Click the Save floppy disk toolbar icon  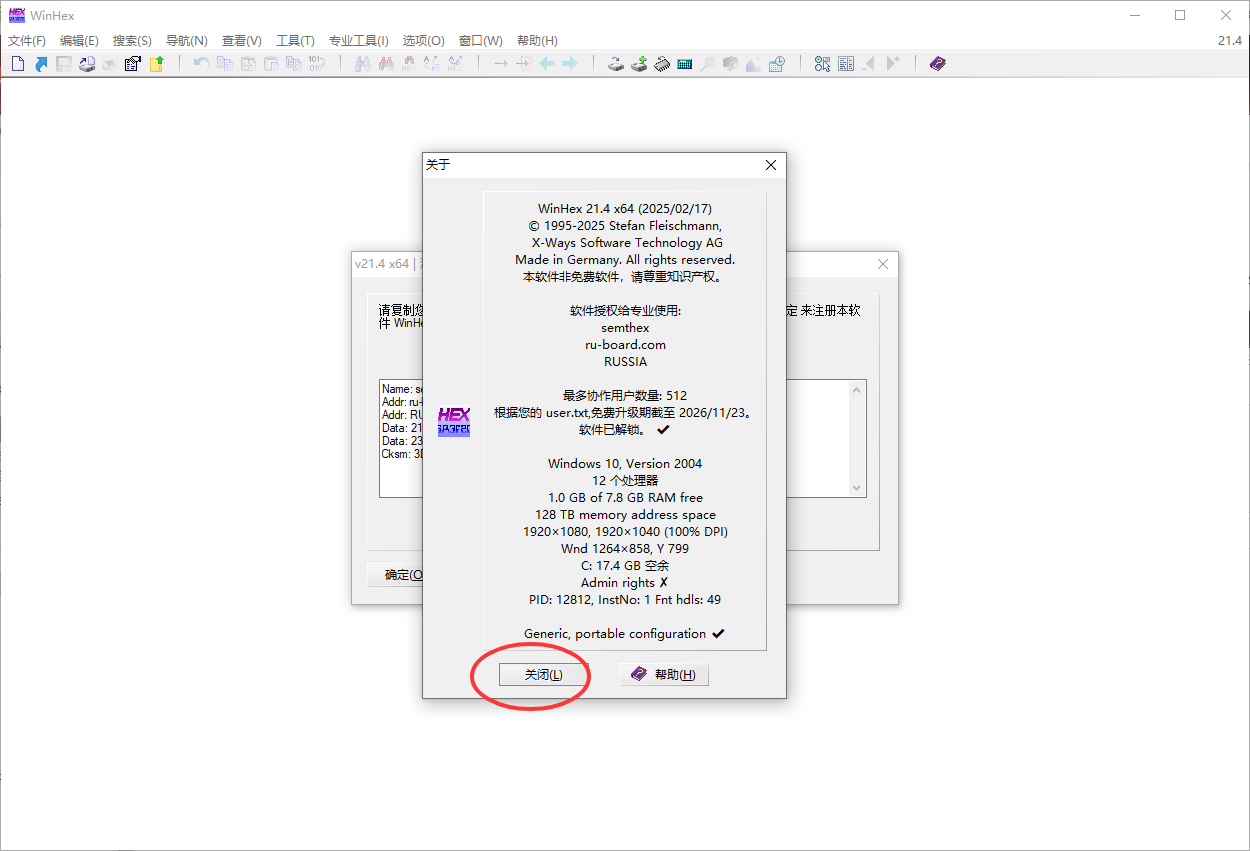click(63, 63)
